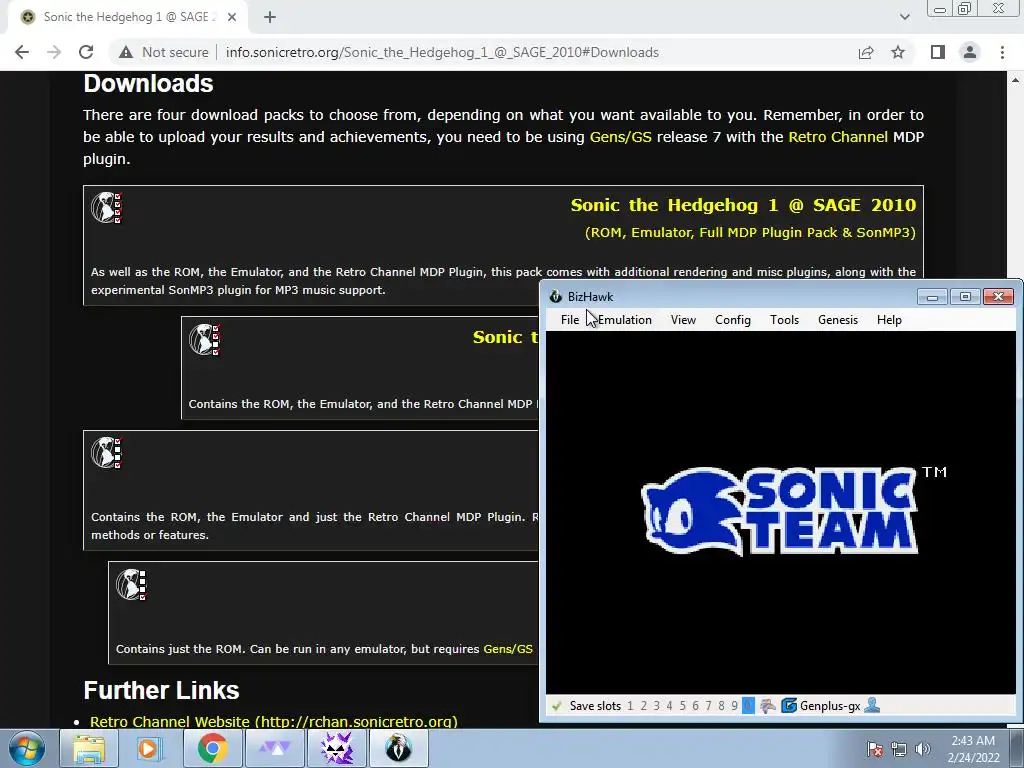This screenshot has height=768, width=1024.
Task: Open BizHawk's View menu
Action: [683, 320]
